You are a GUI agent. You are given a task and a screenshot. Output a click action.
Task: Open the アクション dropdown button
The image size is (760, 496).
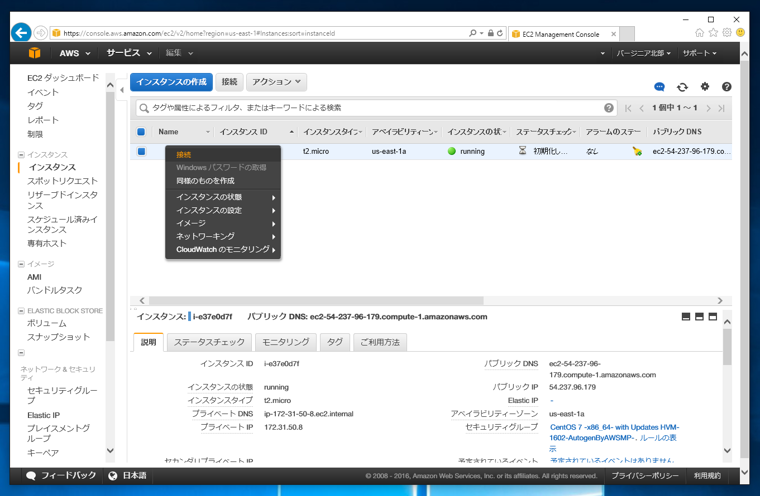tap(276, 82)
